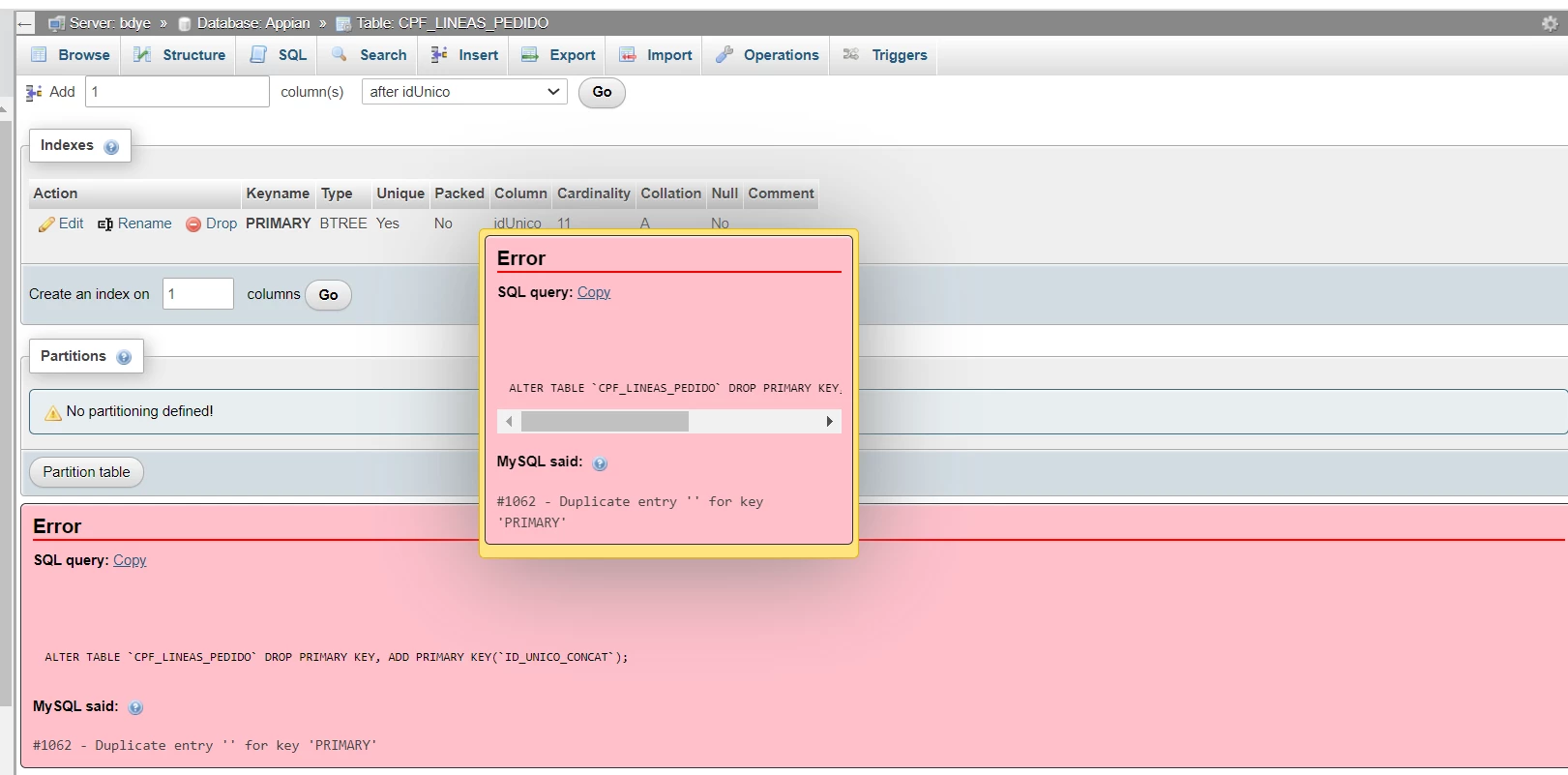This screenshot has width=1568, height=775.
Task: Click the Collation column header
Action: (x=670, y=194)
